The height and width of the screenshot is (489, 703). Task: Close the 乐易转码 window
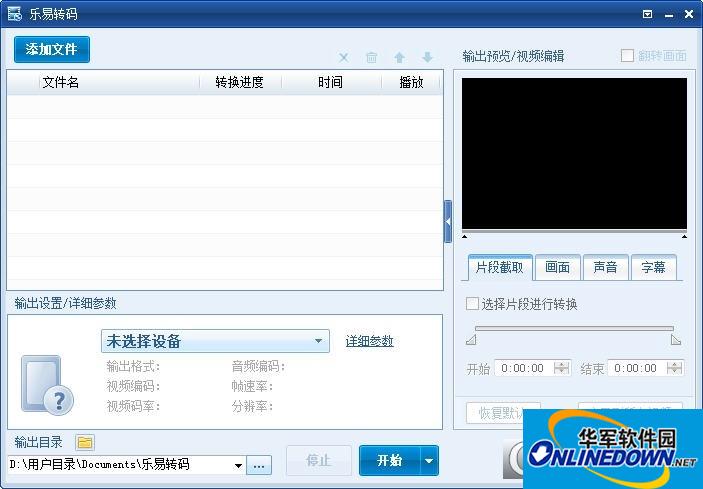689,14
